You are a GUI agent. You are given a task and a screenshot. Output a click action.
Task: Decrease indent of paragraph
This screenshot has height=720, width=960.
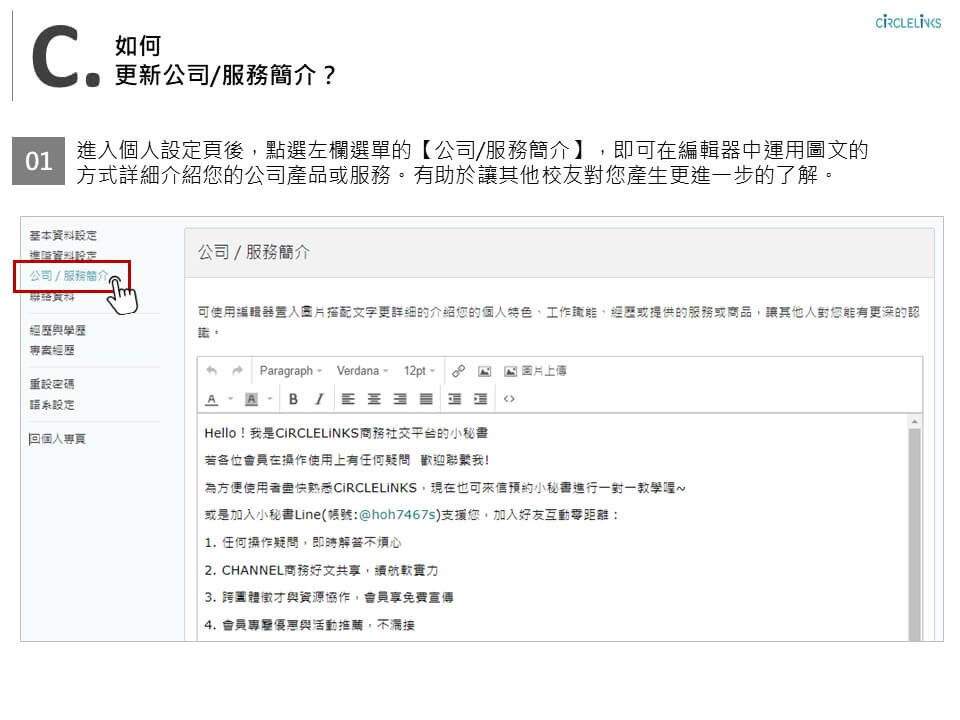[454, 399]
